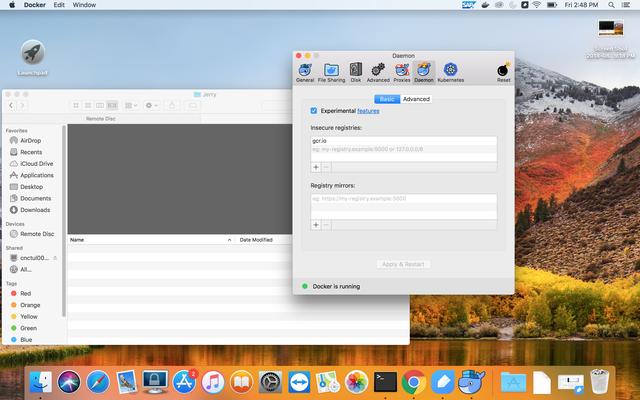Viewport: 640px width, 400px height.
Task: Open the experimental features link
Action: (x=368, y=111)
